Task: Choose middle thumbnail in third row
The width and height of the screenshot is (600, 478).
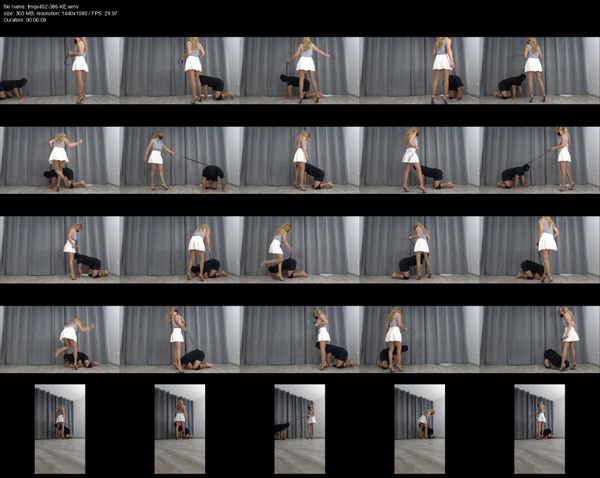Action: click(x=300, y=250)
